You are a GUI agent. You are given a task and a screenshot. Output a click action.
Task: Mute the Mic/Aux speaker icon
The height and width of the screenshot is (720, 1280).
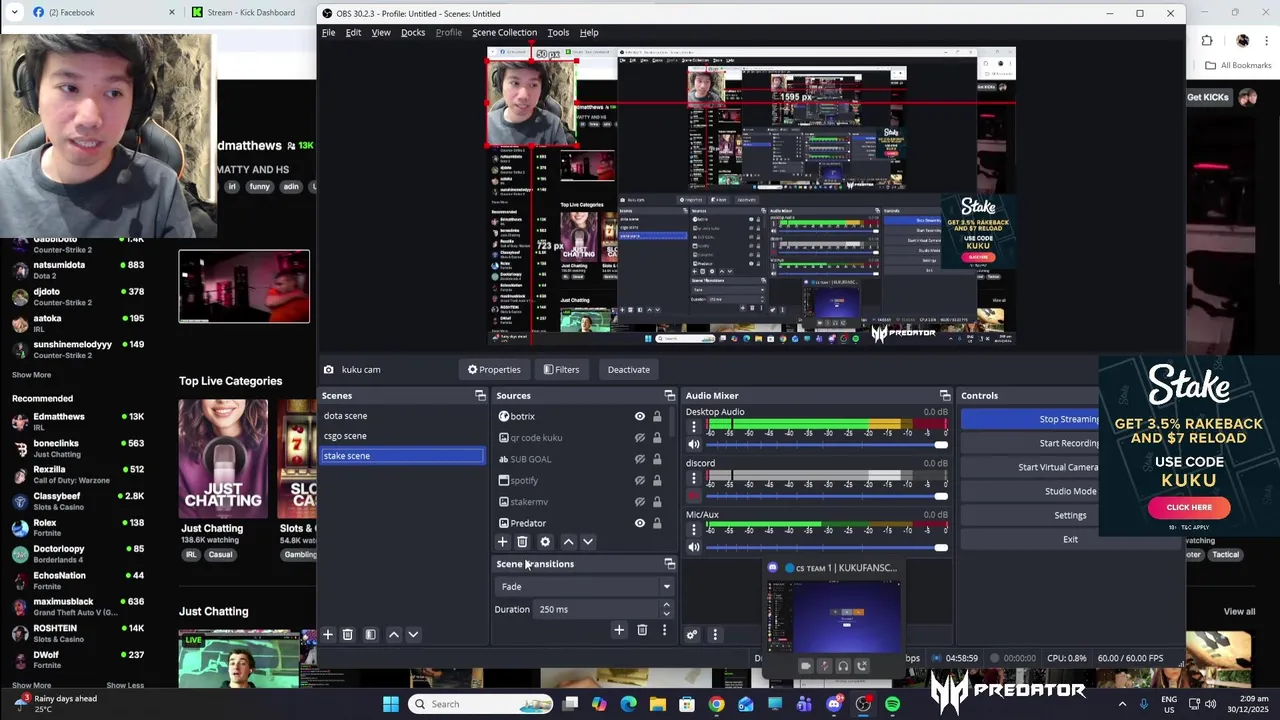[694, 547]
